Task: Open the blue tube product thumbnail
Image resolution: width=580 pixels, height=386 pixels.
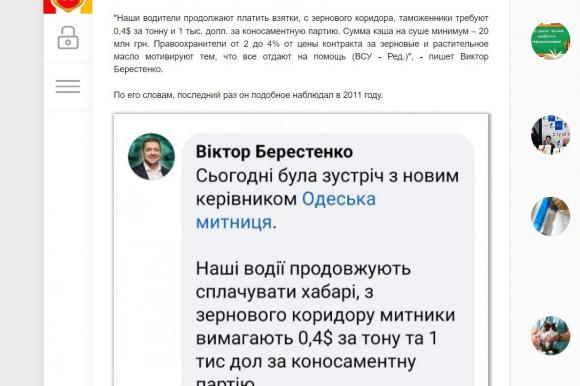Action: click(550, 216)
